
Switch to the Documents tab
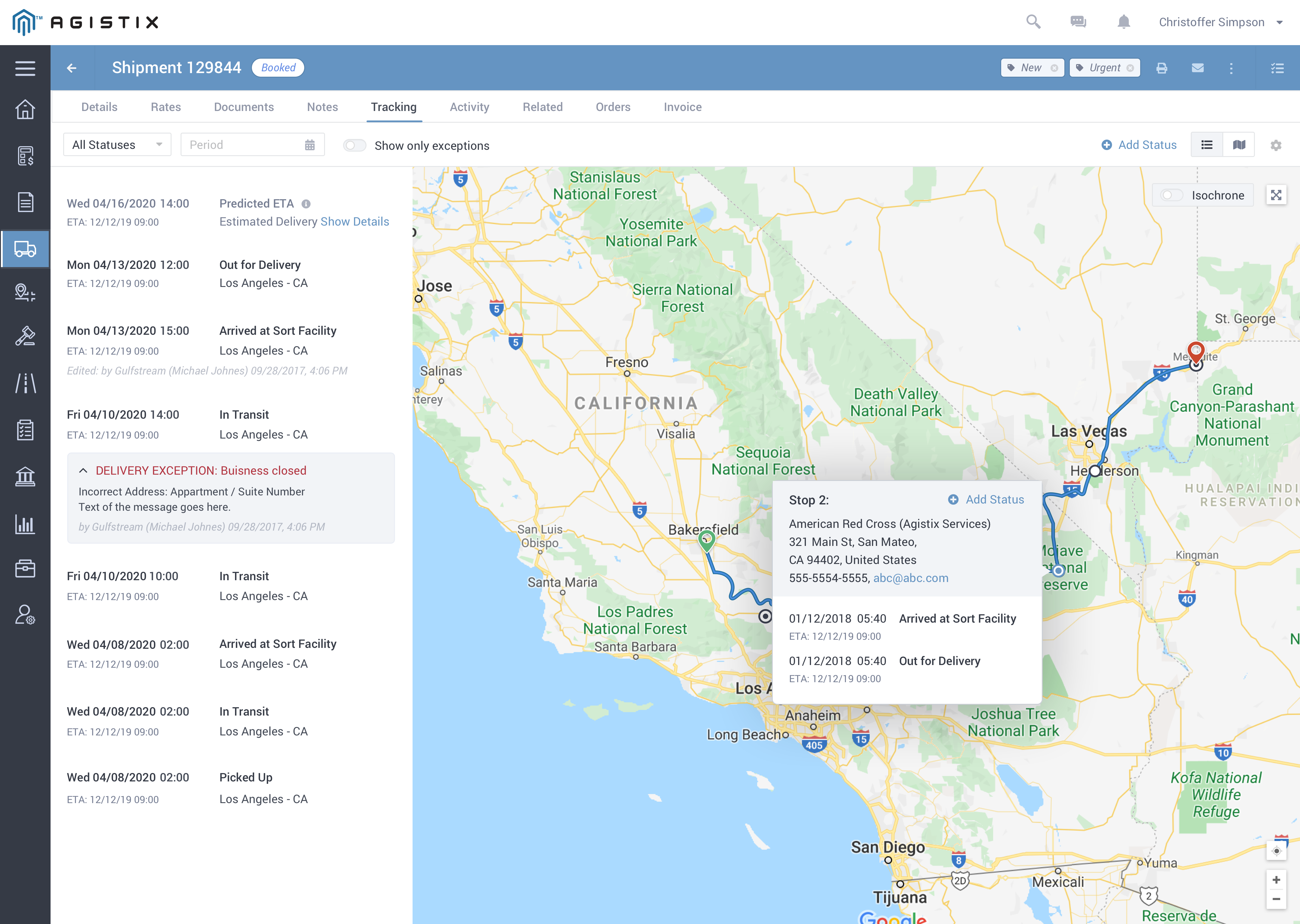244,107
